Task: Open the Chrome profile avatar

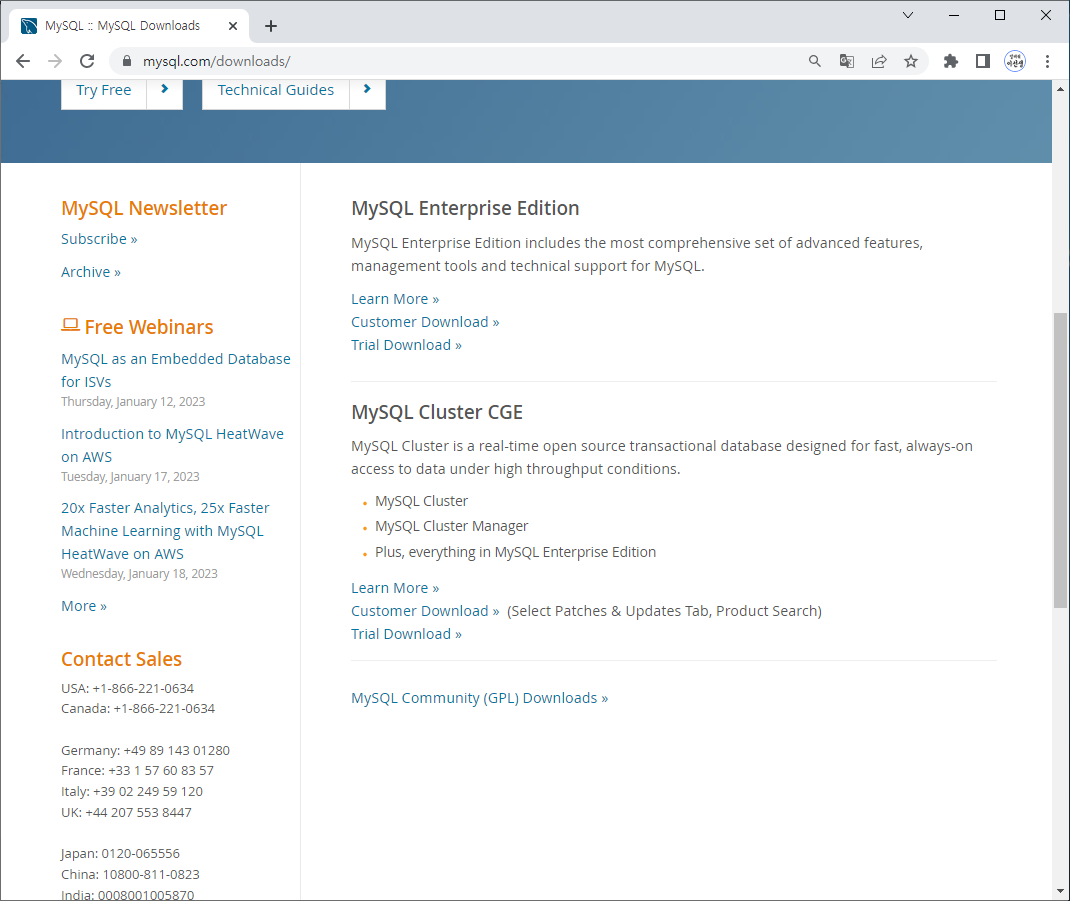Action: 1015,61
